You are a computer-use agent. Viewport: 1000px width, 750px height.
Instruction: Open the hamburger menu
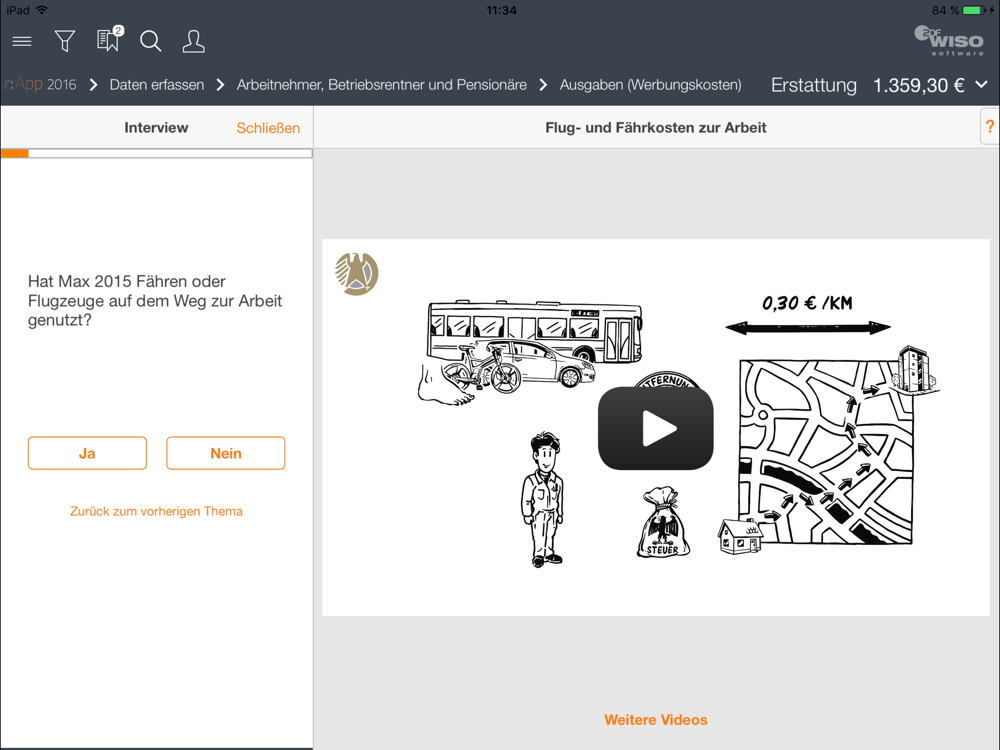click(x=22, y=41)
